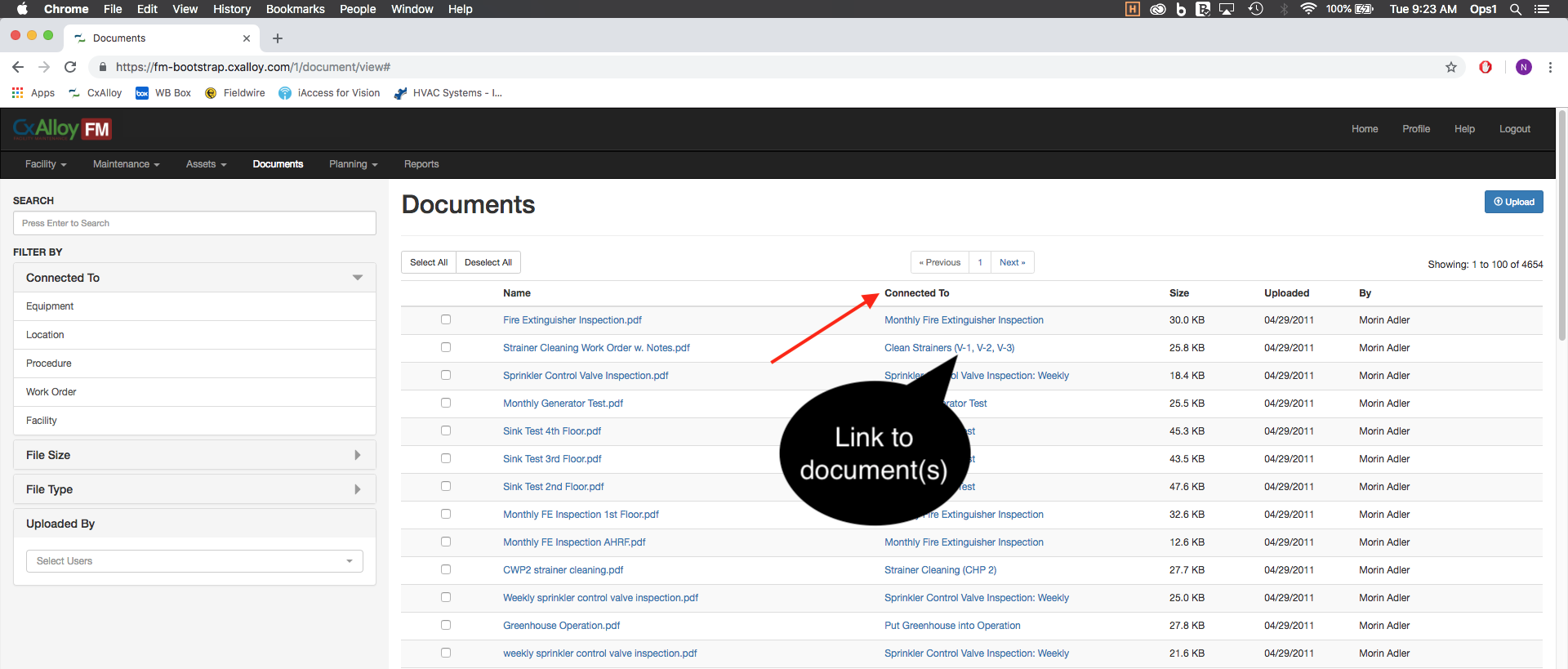Image resolution: width=1568 pixels, height=669 pixels.
Task: Open Chrome's three-dot menu
Action: (x=1550, y=67)
